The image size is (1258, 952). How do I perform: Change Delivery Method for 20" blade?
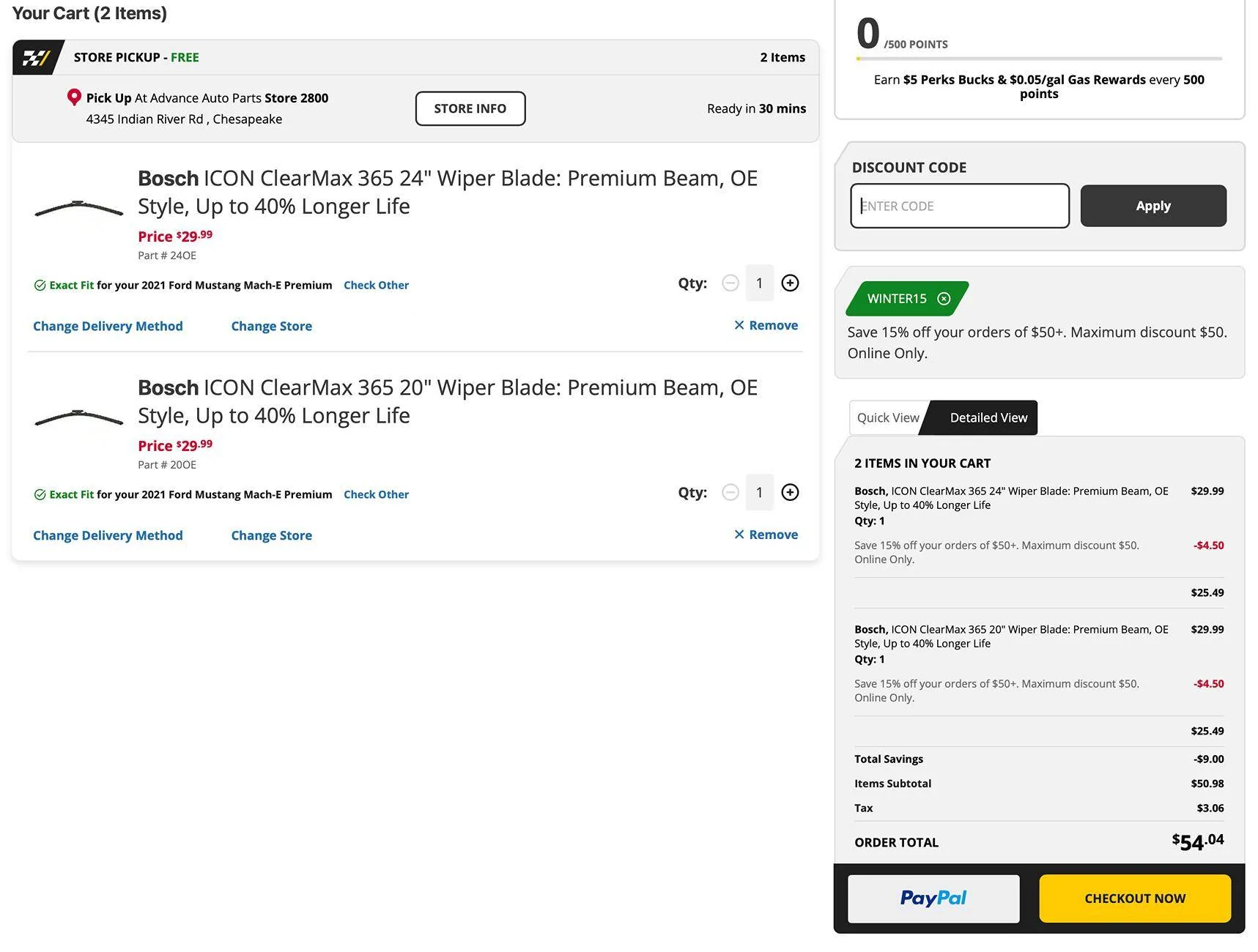(x=108, y=535)
